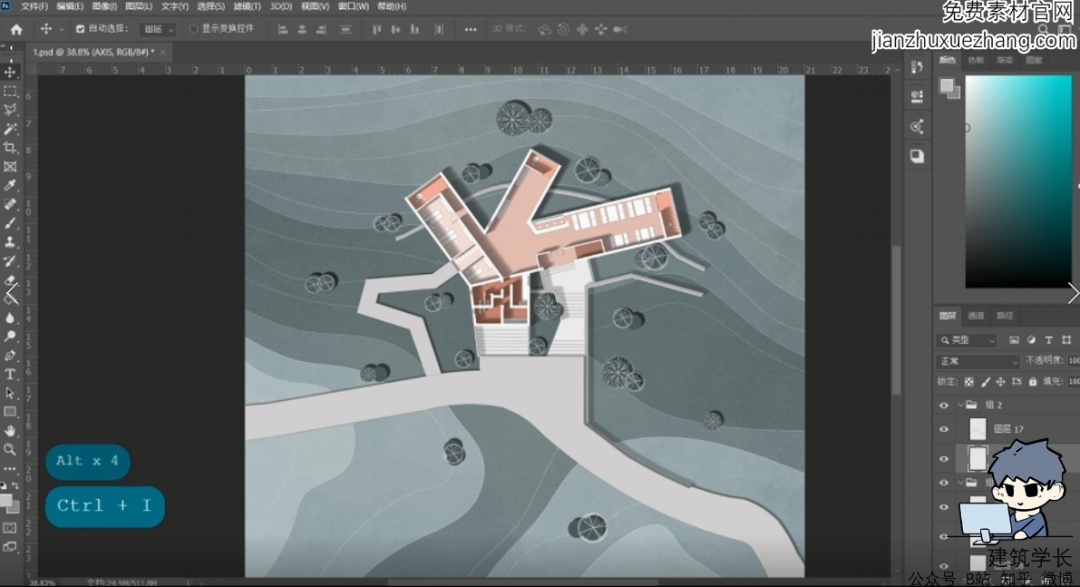Viewport: 1080px width, 587px height.
Task: Select the Move tool in the toolbox
Action: click(x=10, y=72)
